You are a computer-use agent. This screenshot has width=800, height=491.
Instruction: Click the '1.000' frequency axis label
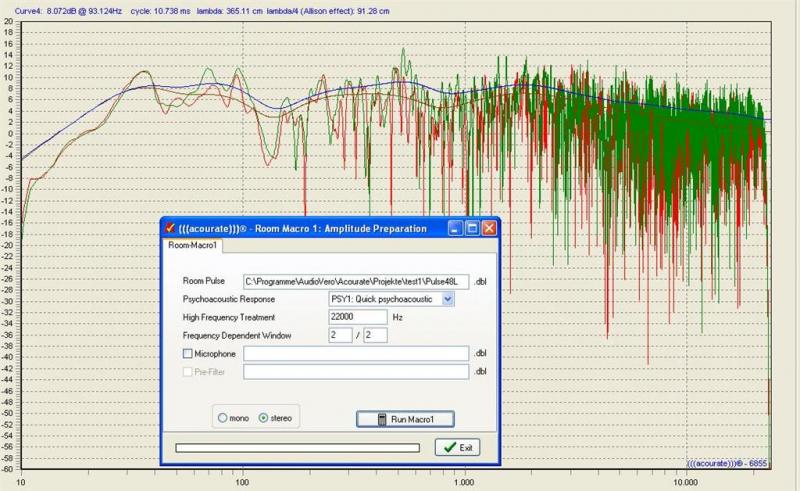463,482
